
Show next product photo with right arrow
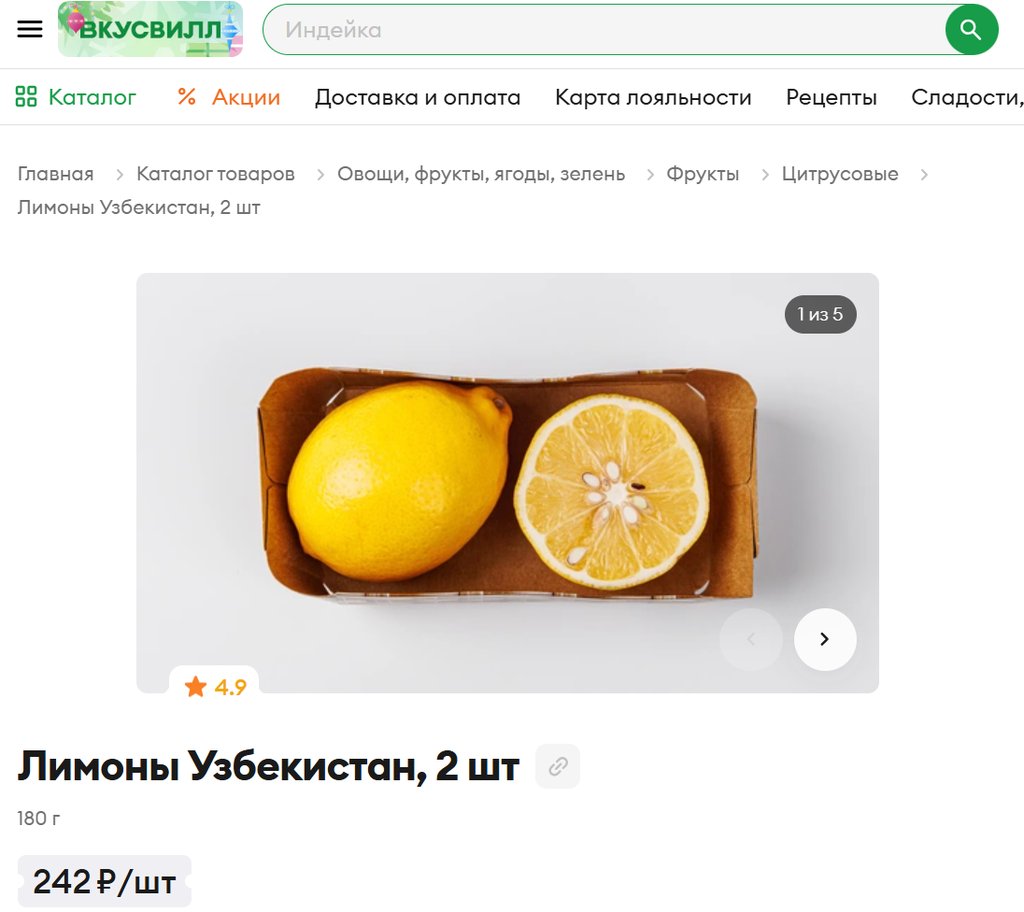[825, 639]
